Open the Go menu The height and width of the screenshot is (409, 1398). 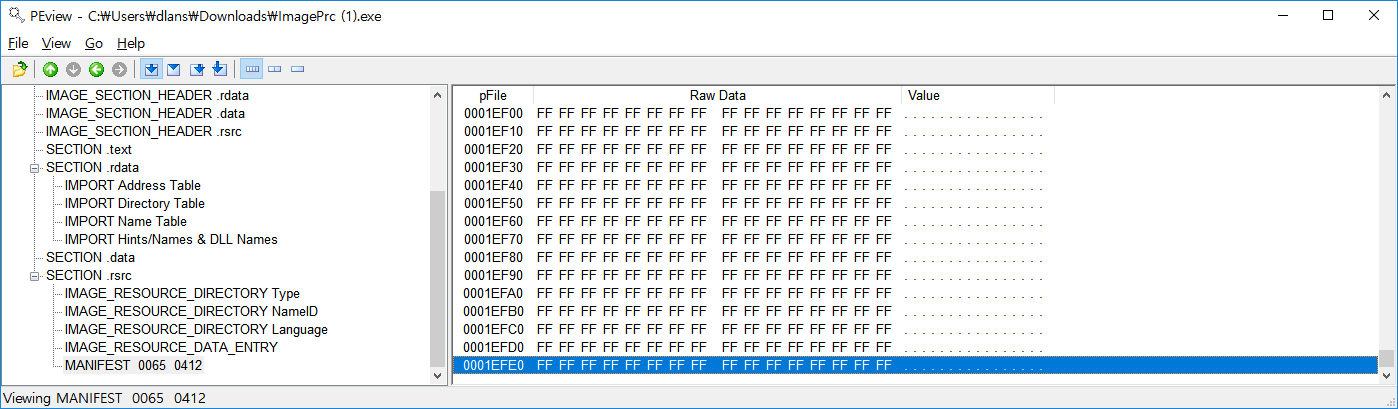click(94, 43)
